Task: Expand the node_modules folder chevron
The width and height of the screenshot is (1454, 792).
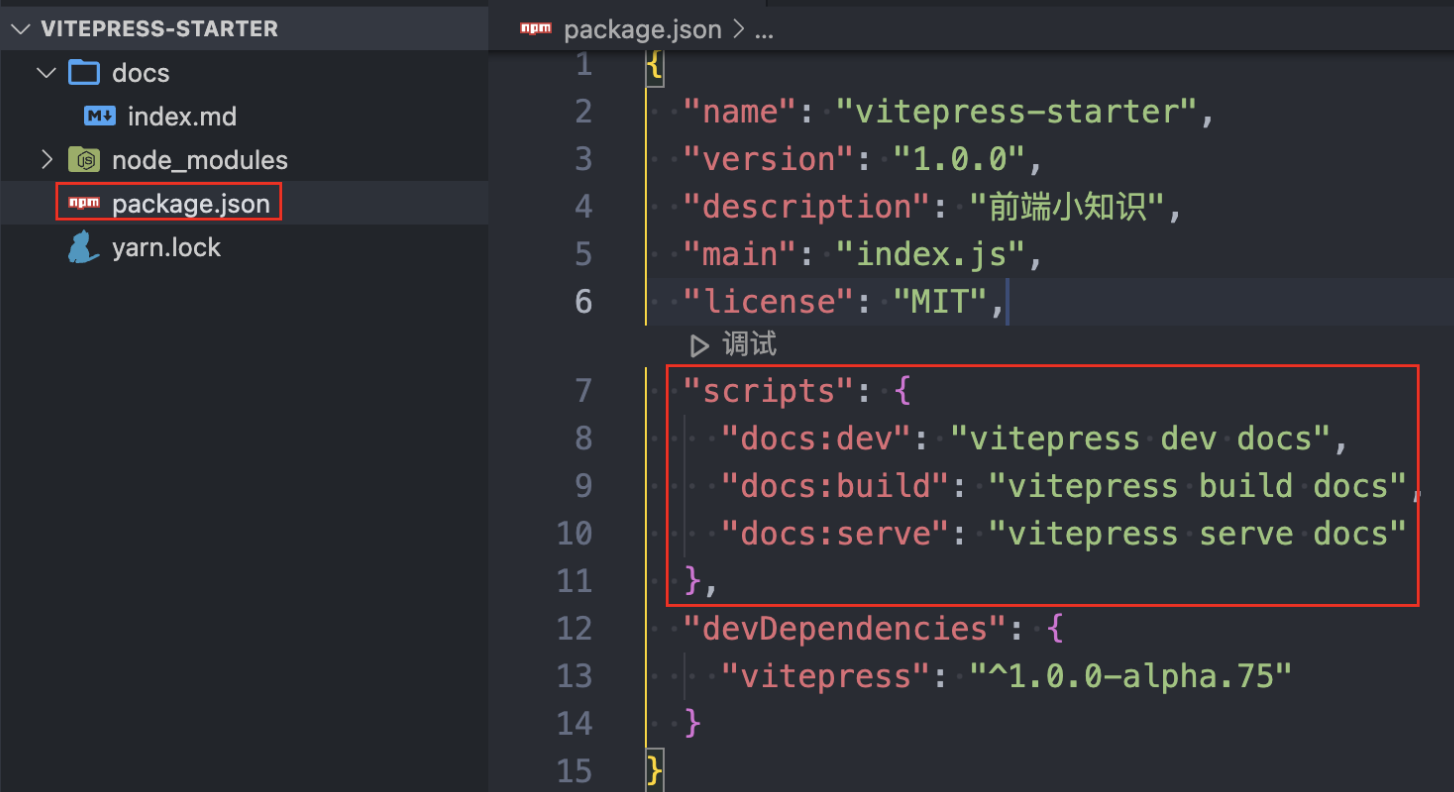Action: (46, 160)
